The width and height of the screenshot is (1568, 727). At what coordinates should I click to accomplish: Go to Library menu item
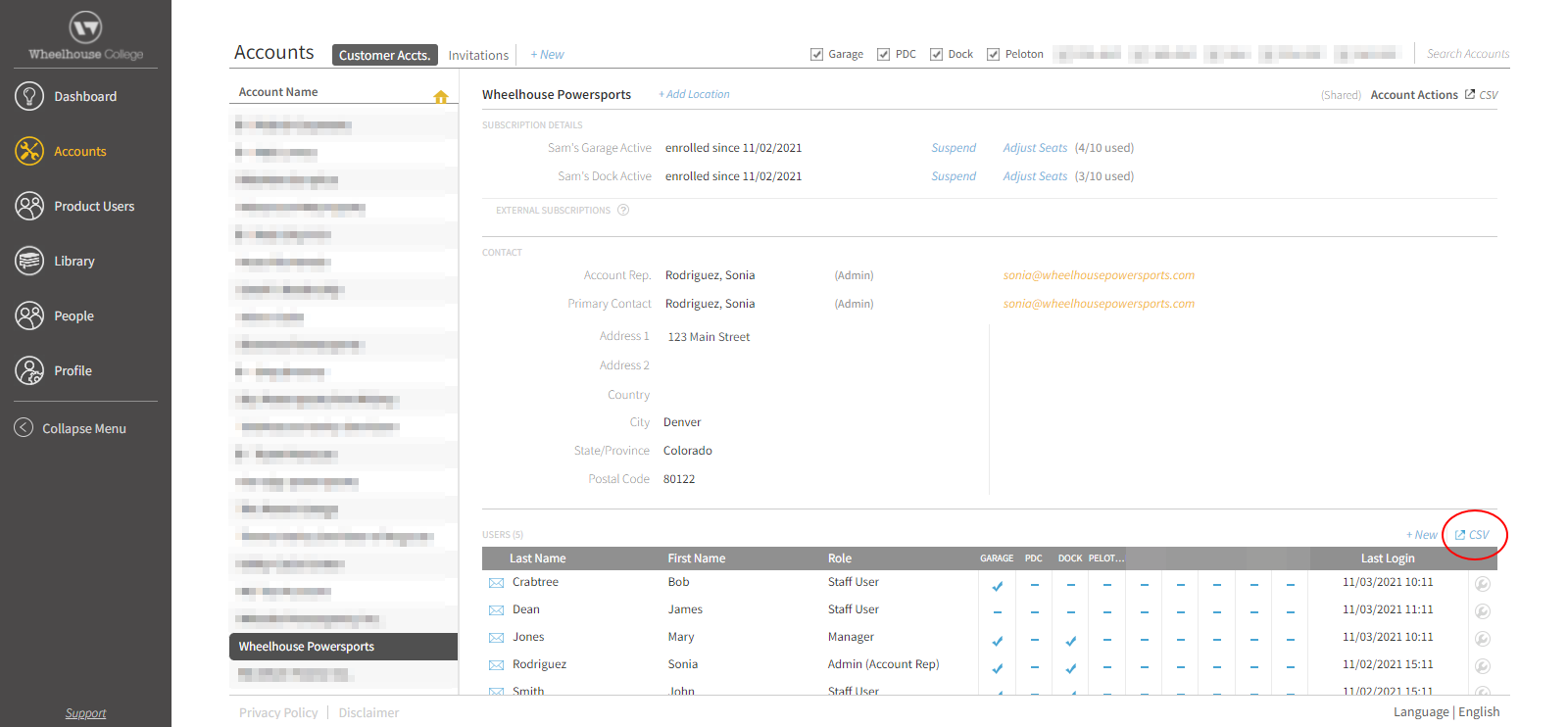click(x=74, y=261)
